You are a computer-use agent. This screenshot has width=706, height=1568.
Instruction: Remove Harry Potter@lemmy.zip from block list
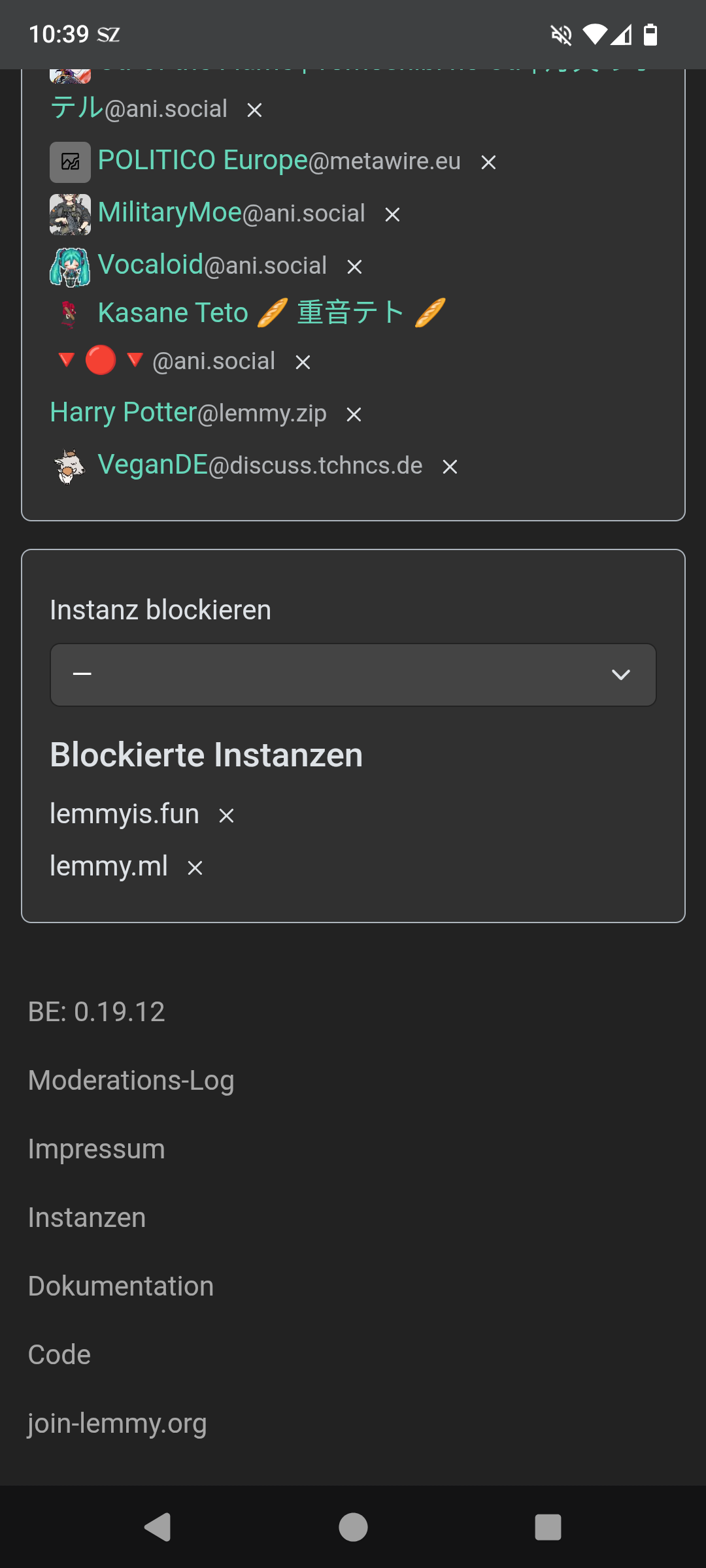(354, 414)
